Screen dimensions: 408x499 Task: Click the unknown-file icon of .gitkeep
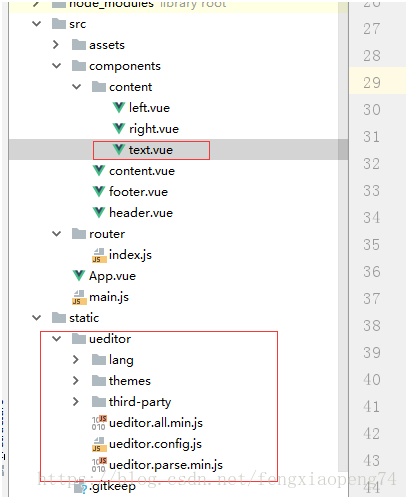[80, 488]
